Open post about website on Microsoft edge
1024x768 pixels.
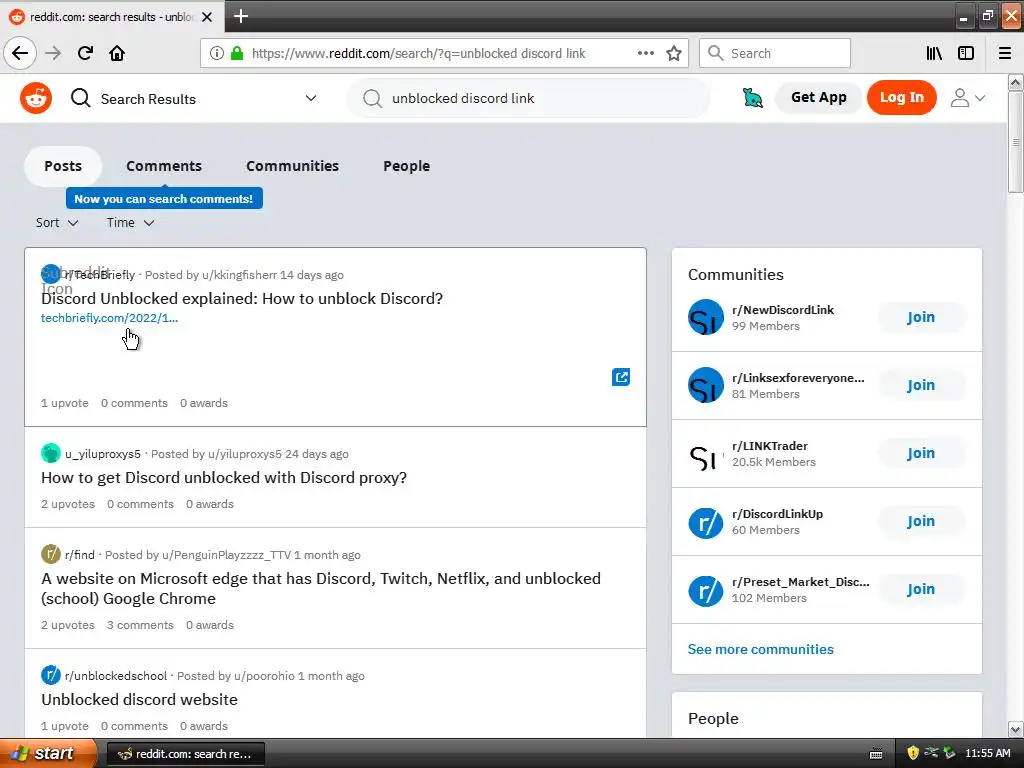point(321,588)
